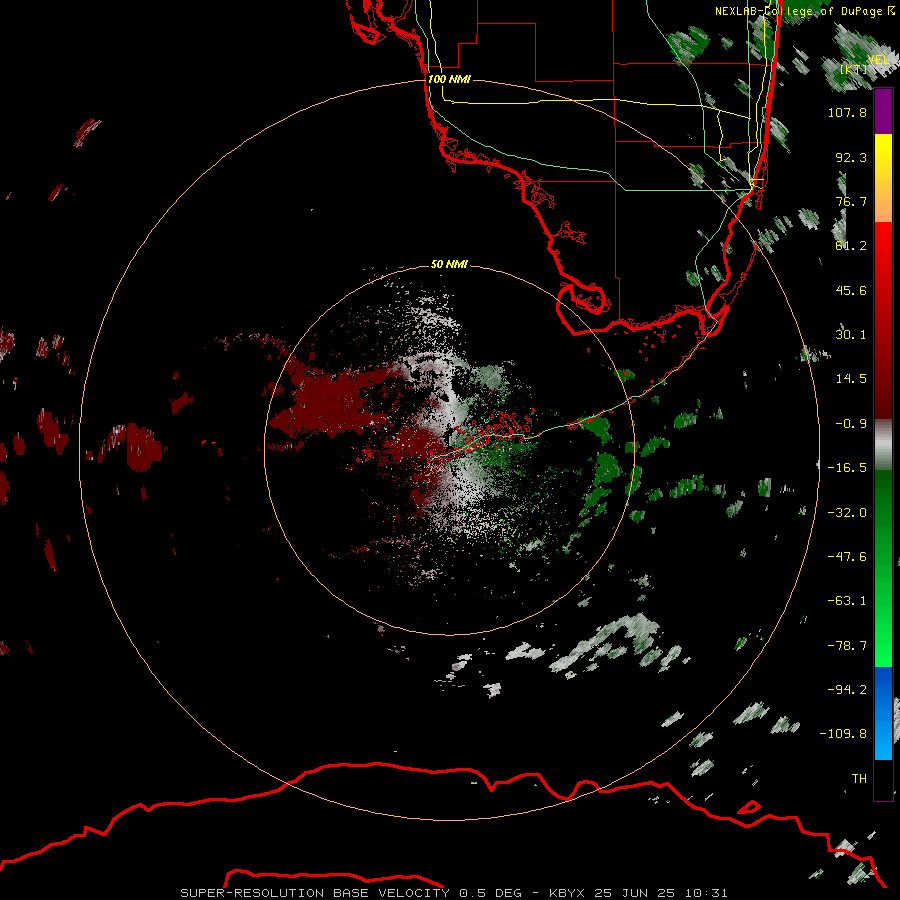The height and width of the screenshot is (900, 900).
Task: Click the 92.3 velocity scale value
Action: [x=851, y=157]
